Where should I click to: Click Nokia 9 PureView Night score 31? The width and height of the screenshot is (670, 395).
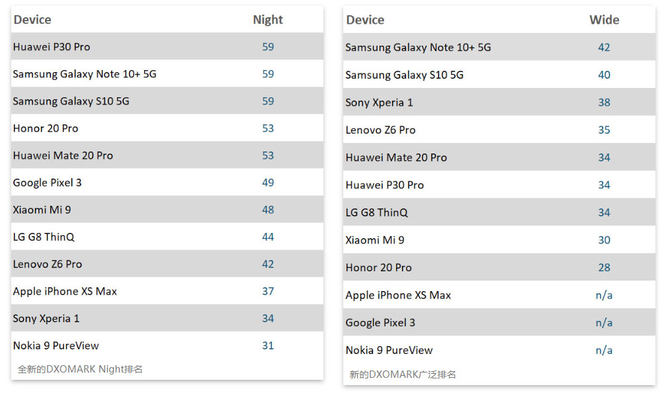coord(268,345)
